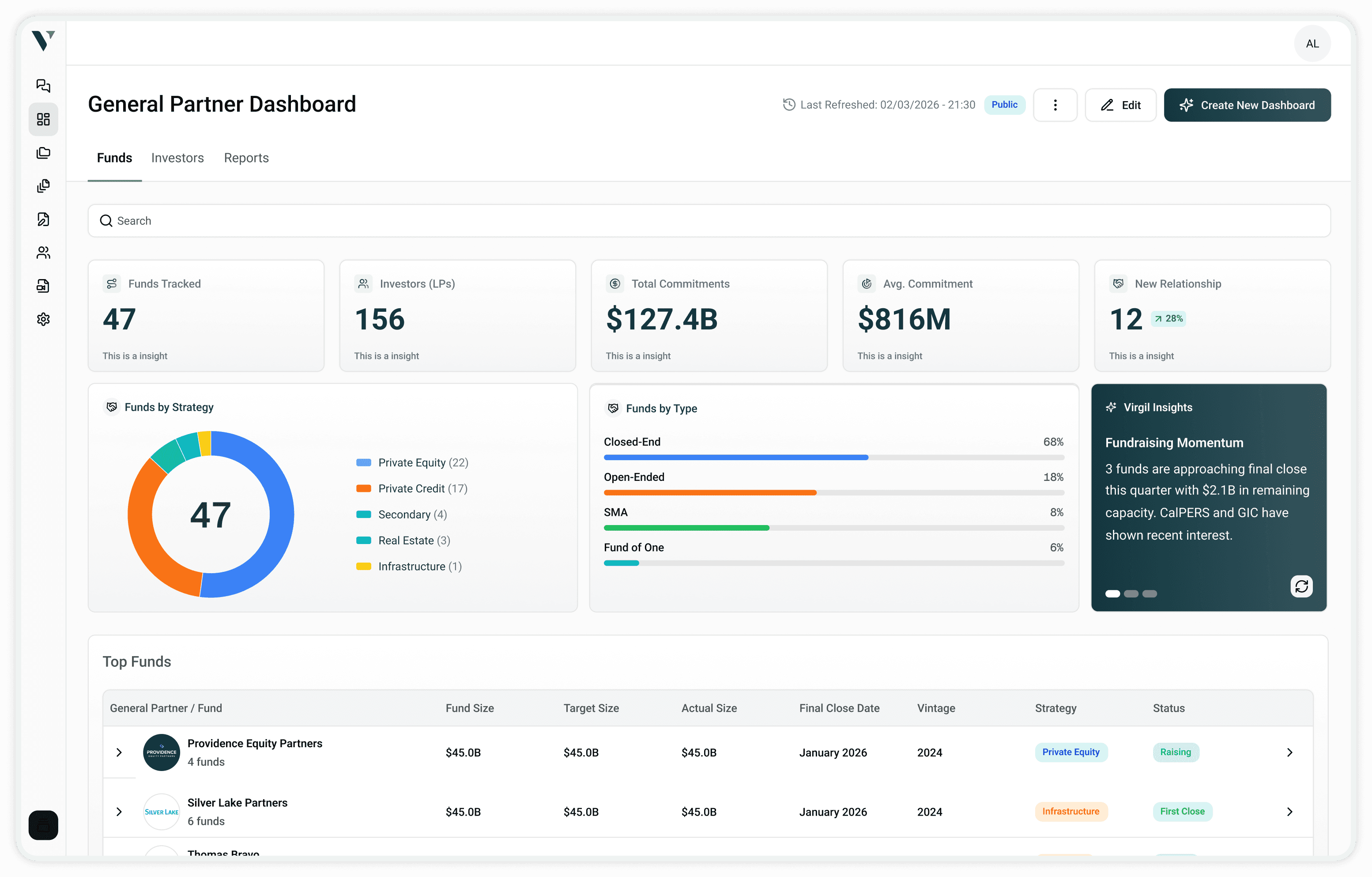Refresh the Virgil Insights card
This screenshot has width=1372, height=877.
coord(1301,586)
